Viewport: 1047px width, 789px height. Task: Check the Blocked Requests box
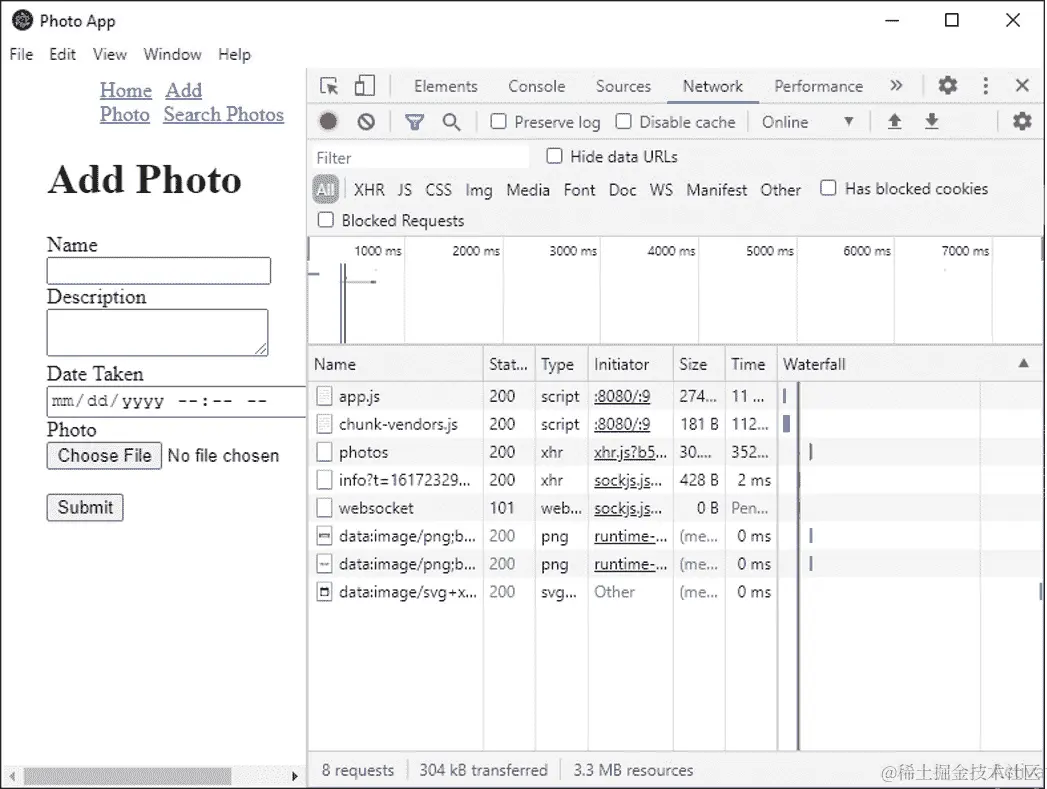326,220
